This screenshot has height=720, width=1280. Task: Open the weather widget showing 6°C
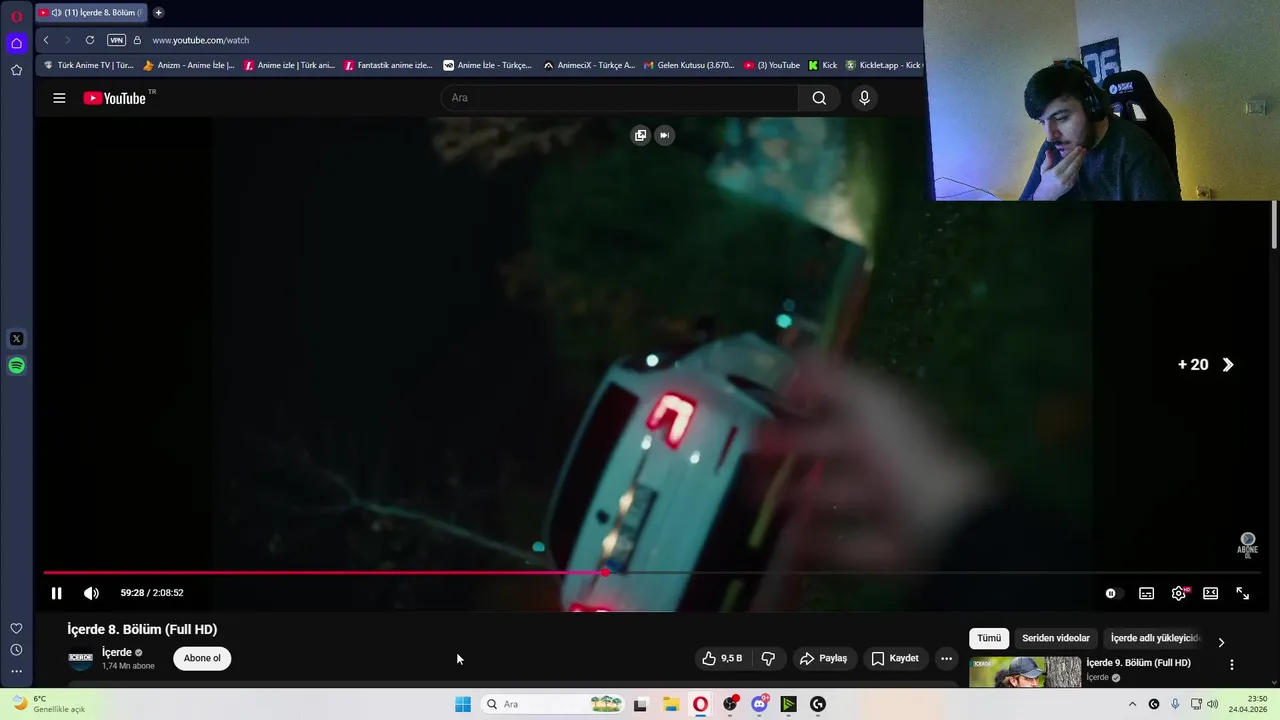47,704
